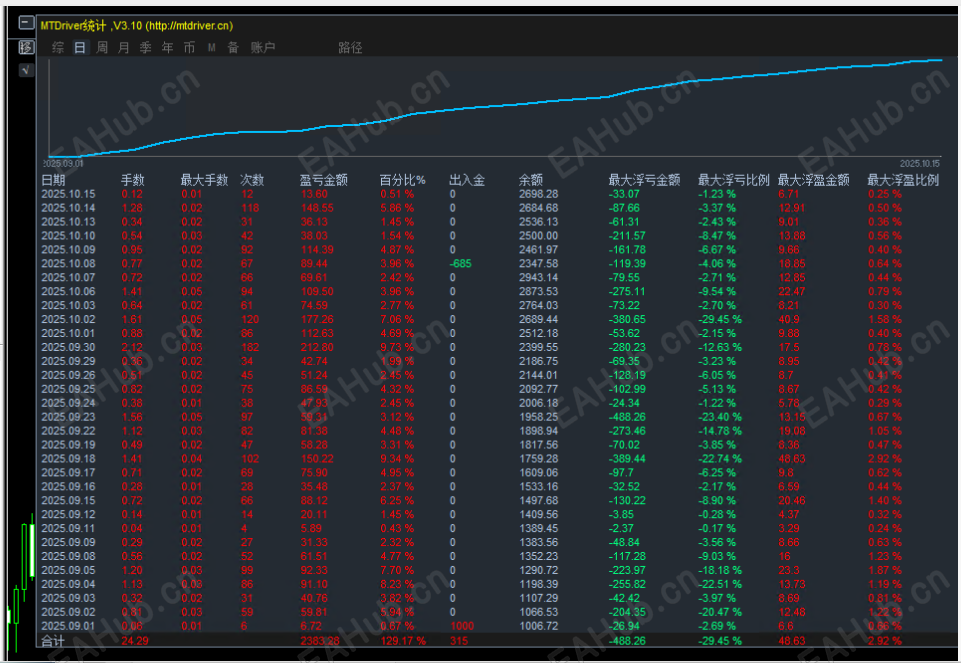The image size is (961, 663).
Task: Toggle the √ checkbox on left edge
Action: tap(26, 70)
